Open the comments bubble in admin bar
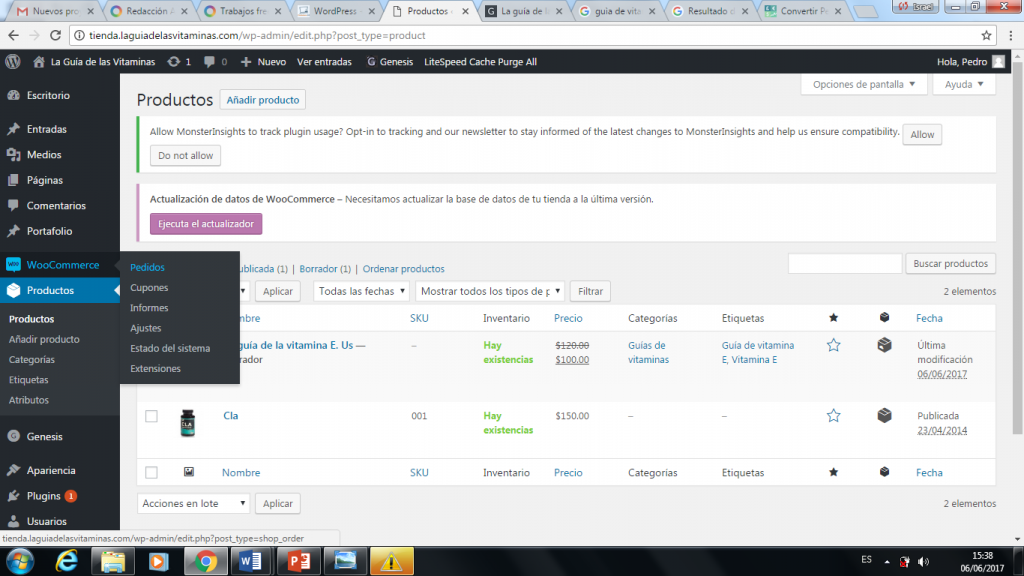This screenshot has width=1024, height=576. [x=209, y=61]
